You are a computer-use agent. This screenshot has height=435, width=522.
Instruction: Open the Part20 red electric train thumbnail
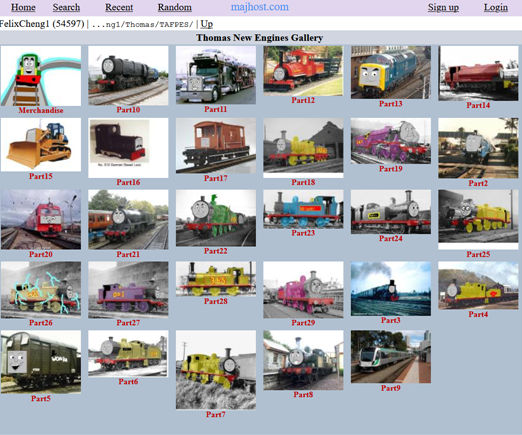41,220
